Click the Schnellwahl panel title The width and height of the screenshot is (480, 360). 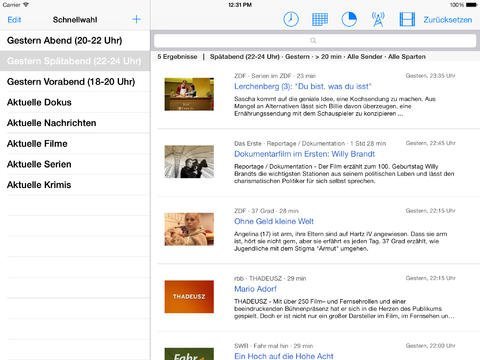75,20
